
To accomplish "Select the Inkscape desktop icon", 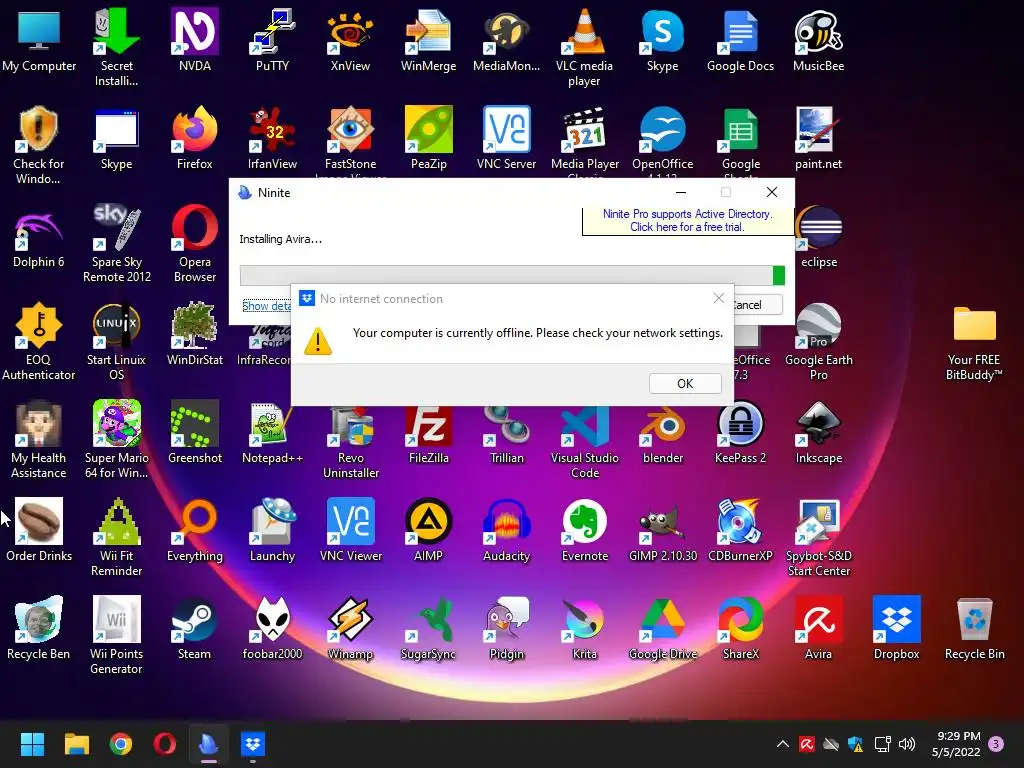I will click(818, 432).
